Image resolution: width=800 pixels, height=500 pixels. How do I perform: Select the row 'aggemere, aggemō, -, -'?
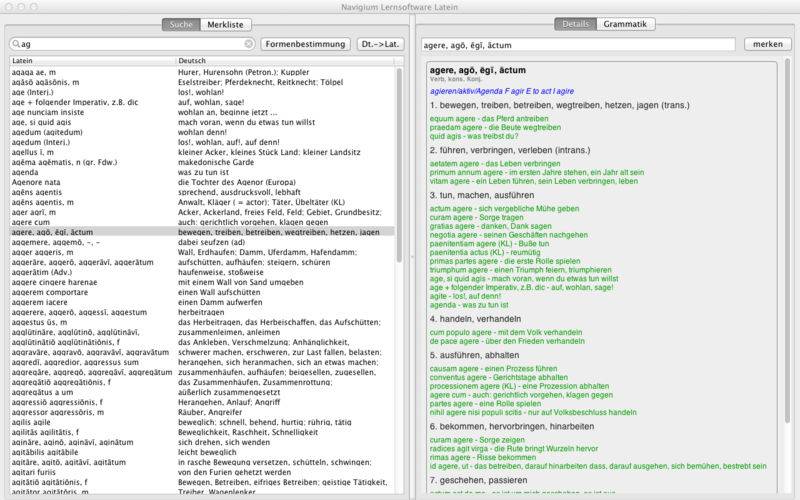[x=202, y=242]
